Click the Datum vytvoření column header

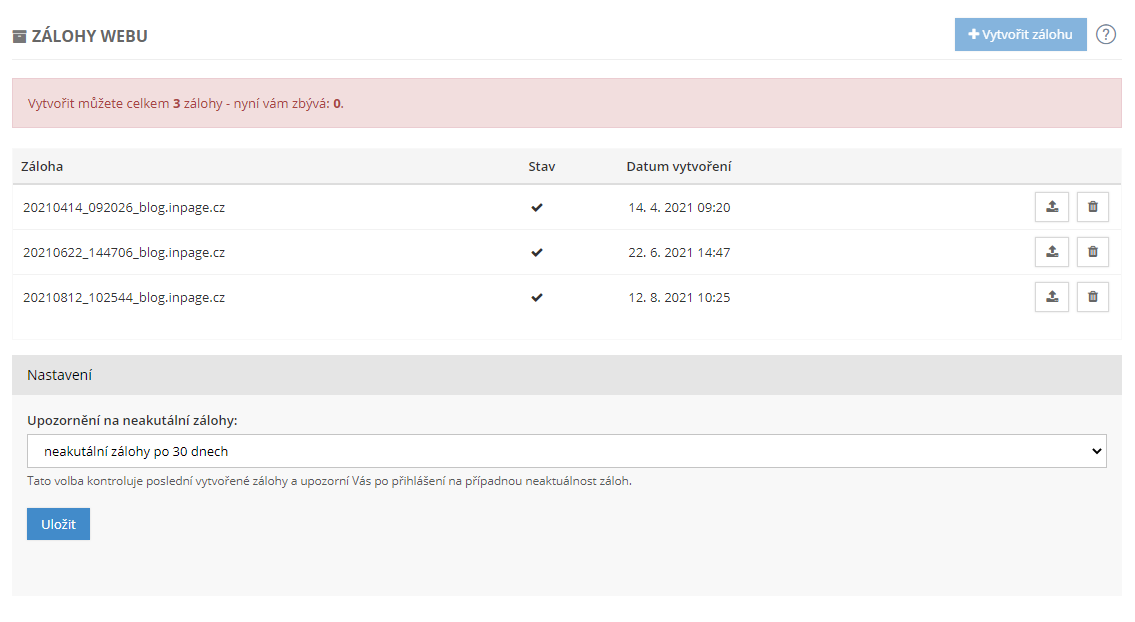[x=678, y=166]
